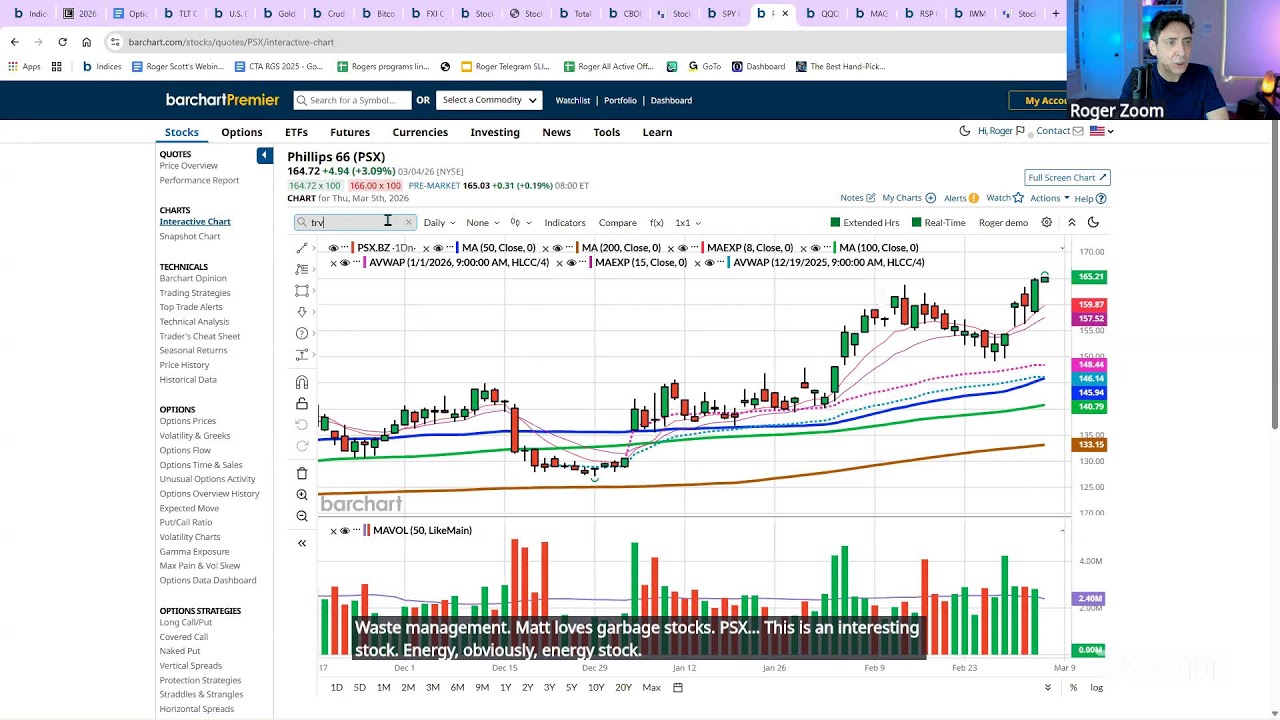Open the 1x1 grid layout dropdown

pyautogui.click(x=688, y=222)
